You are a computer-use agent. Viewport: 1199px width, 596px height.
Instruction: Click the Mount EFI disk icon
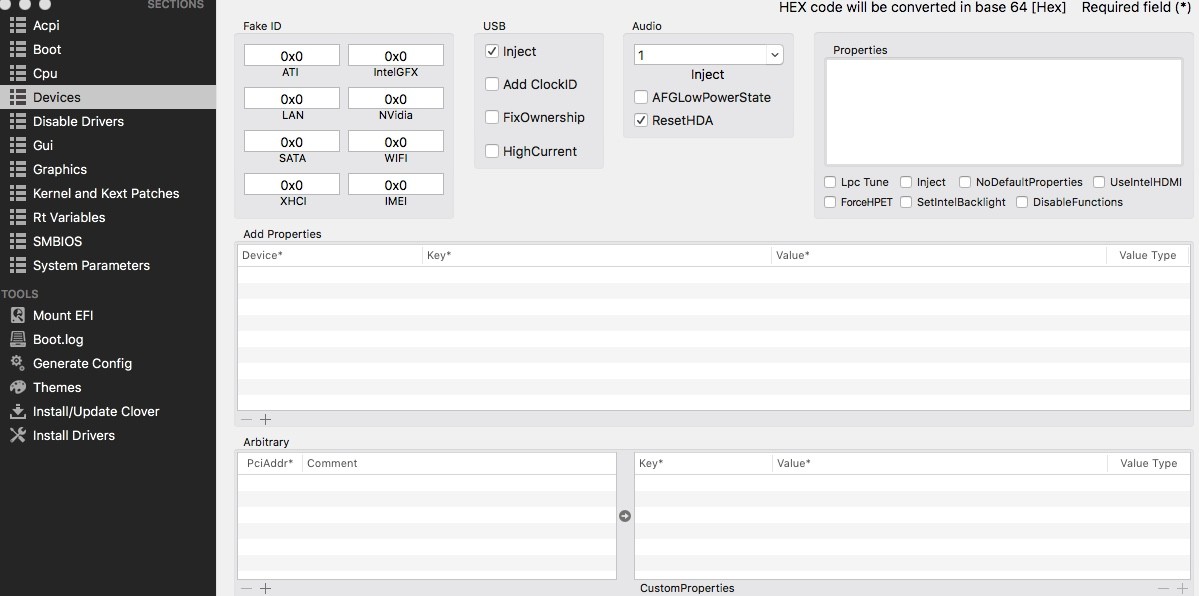pyautogui.click(x=18, y=315)
